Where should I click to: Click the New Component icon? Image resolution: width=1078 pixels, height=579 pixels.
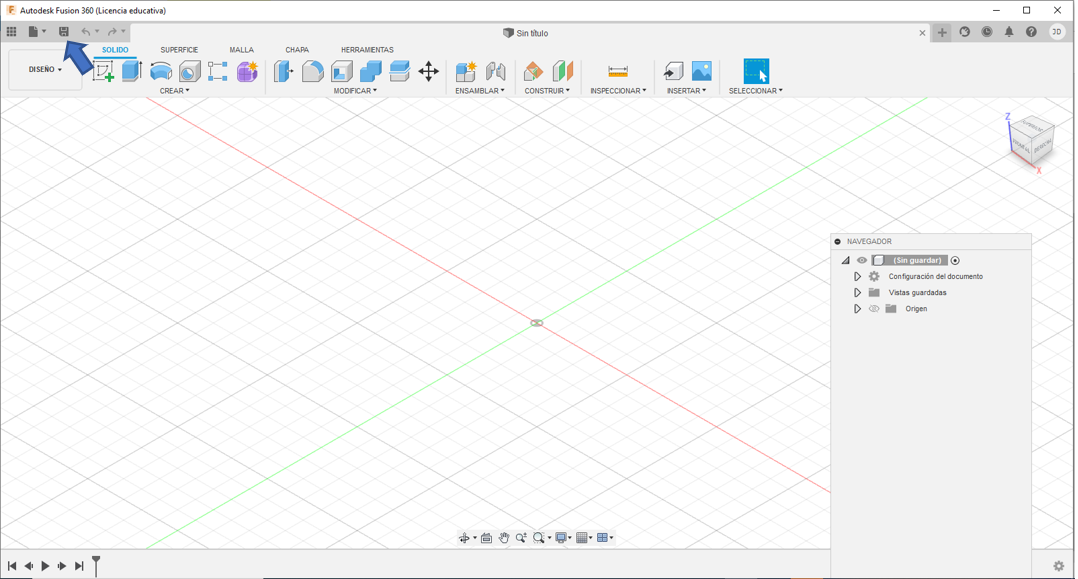click(x=465, y=71)
